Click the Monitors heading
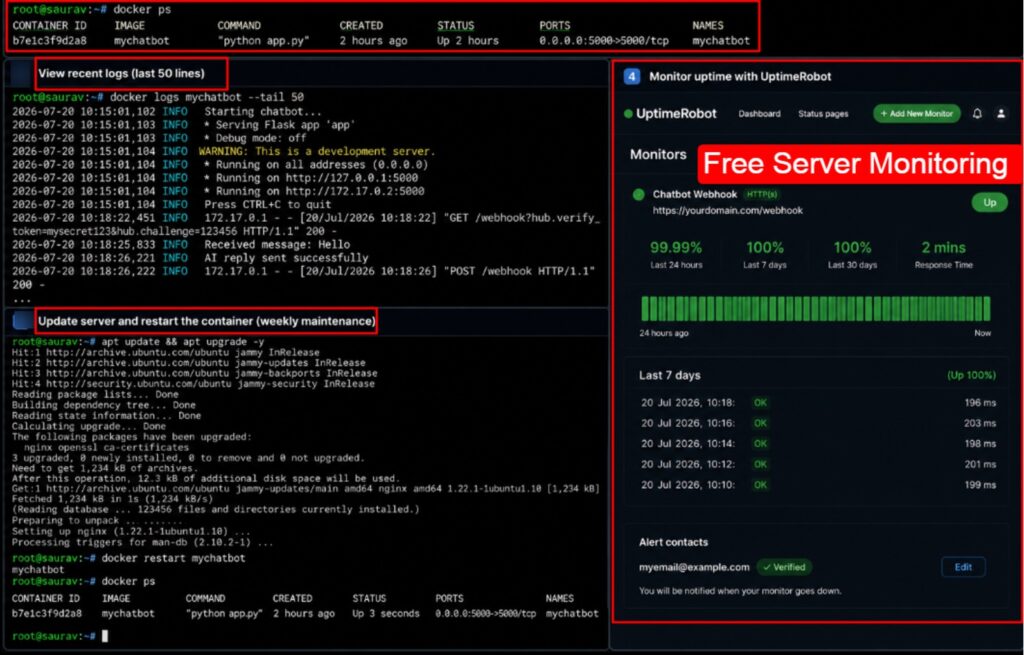The width and height of the screenshot is (1024, 655). [658, 155]
